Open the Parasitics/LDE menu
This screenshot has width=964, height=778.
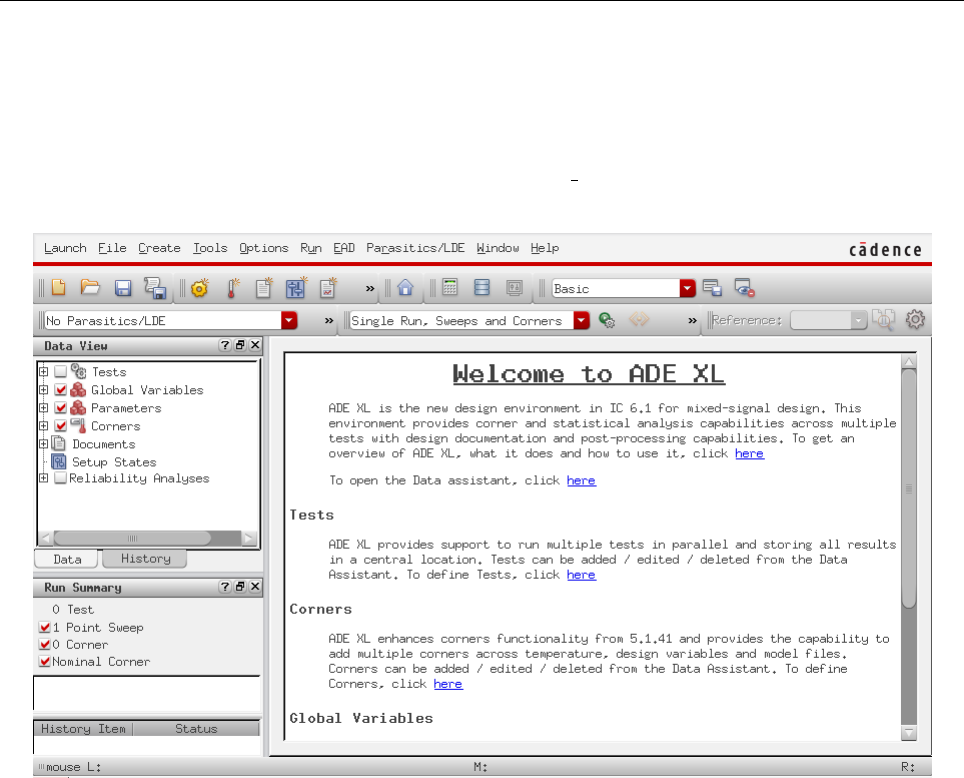click(x=416, y=248)
